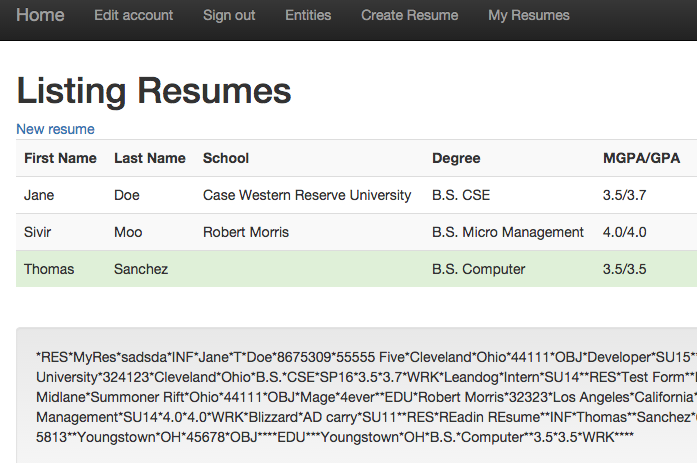
Task: Click the MGPA/GPA column header
Action: click(x=641, y=158)
